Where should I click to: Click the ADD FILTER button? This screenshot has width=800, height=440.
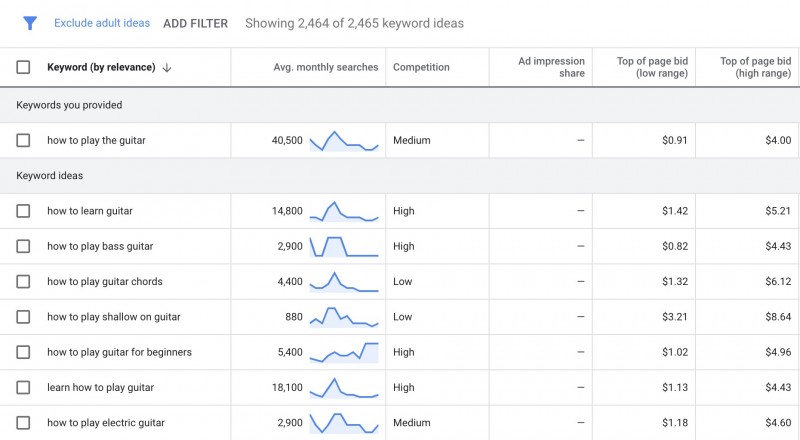pos(195,23)
